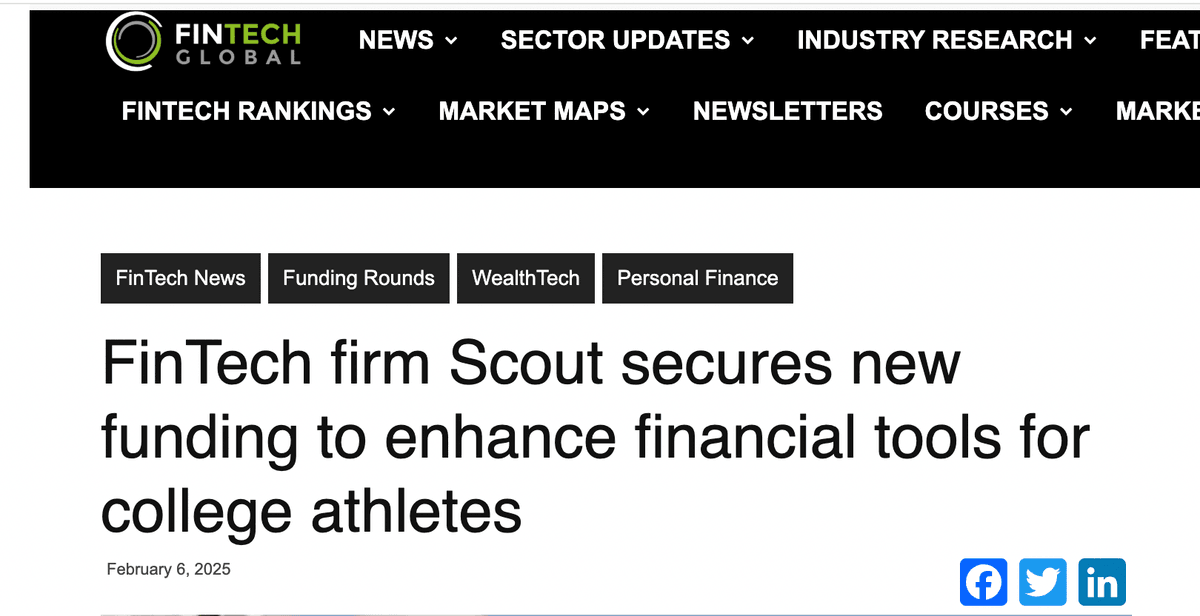Open the Newsletters menu item
The height and width of the screenshot is (616, 1200).
pyautogui.click(x=787, y=111)
